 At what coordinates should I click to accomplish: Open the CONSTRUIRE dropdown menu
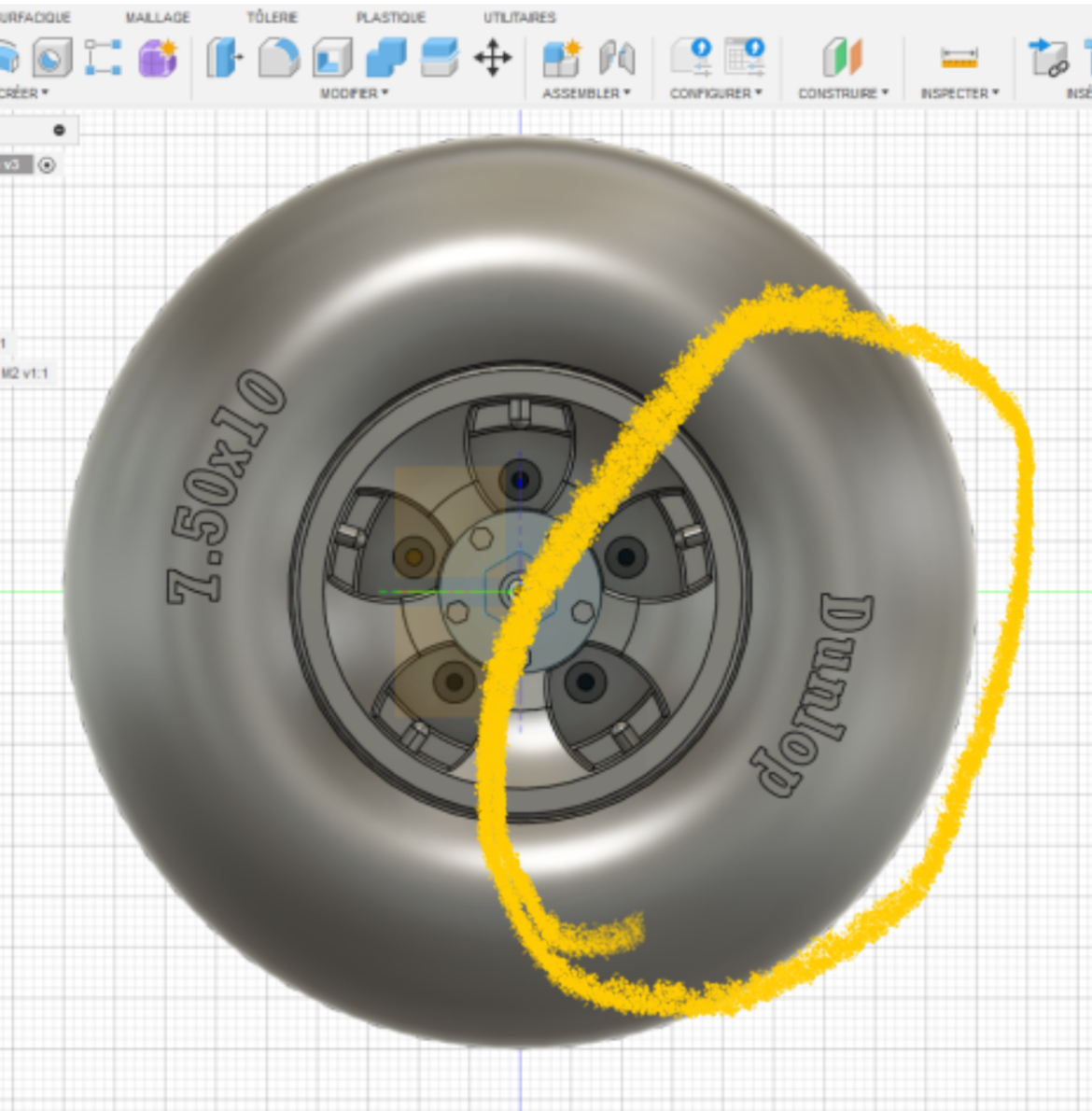tap(844, 92)
